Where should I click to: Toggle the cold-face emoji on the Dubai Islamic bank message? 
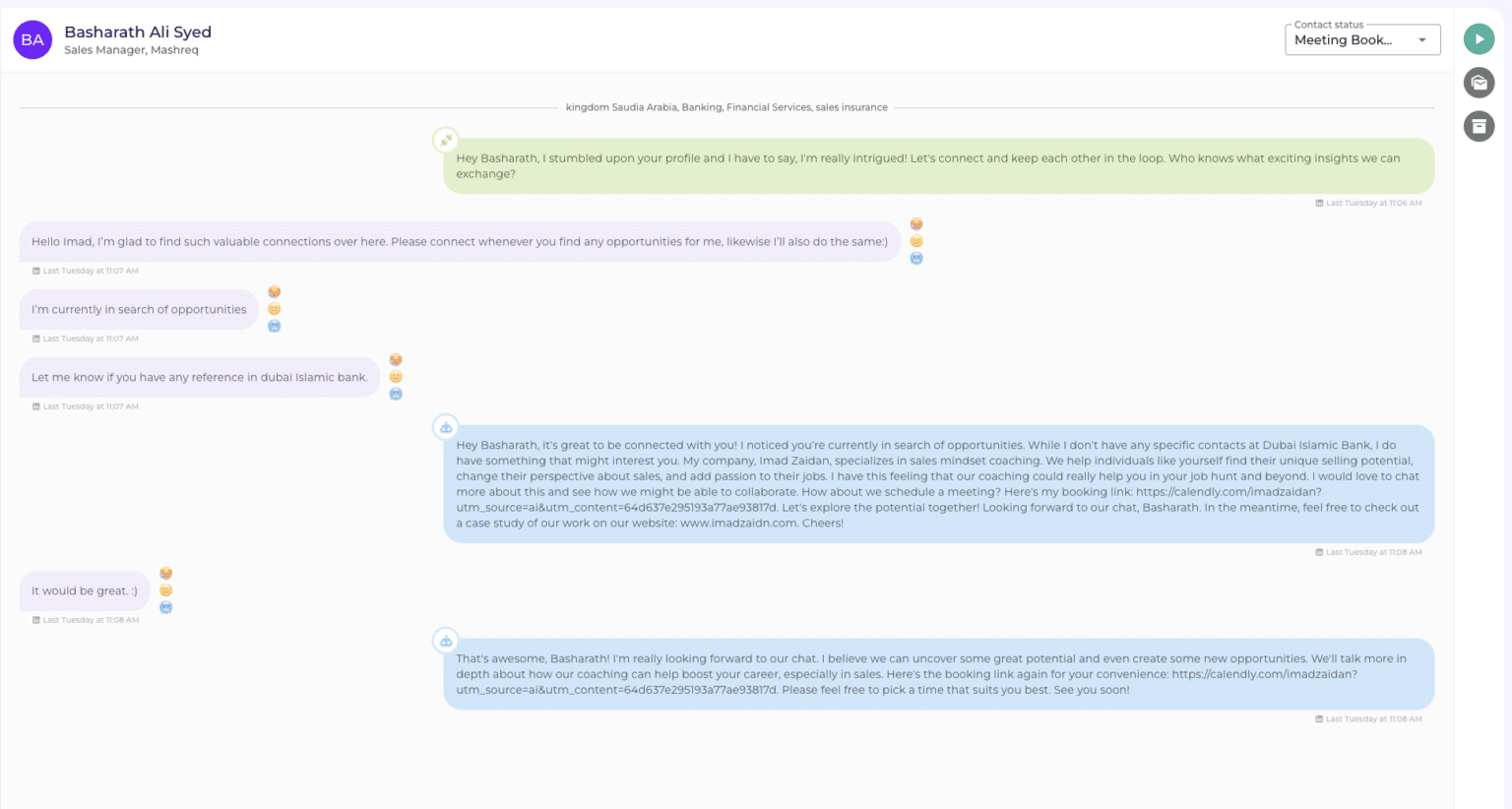click(x=396, y=393)
